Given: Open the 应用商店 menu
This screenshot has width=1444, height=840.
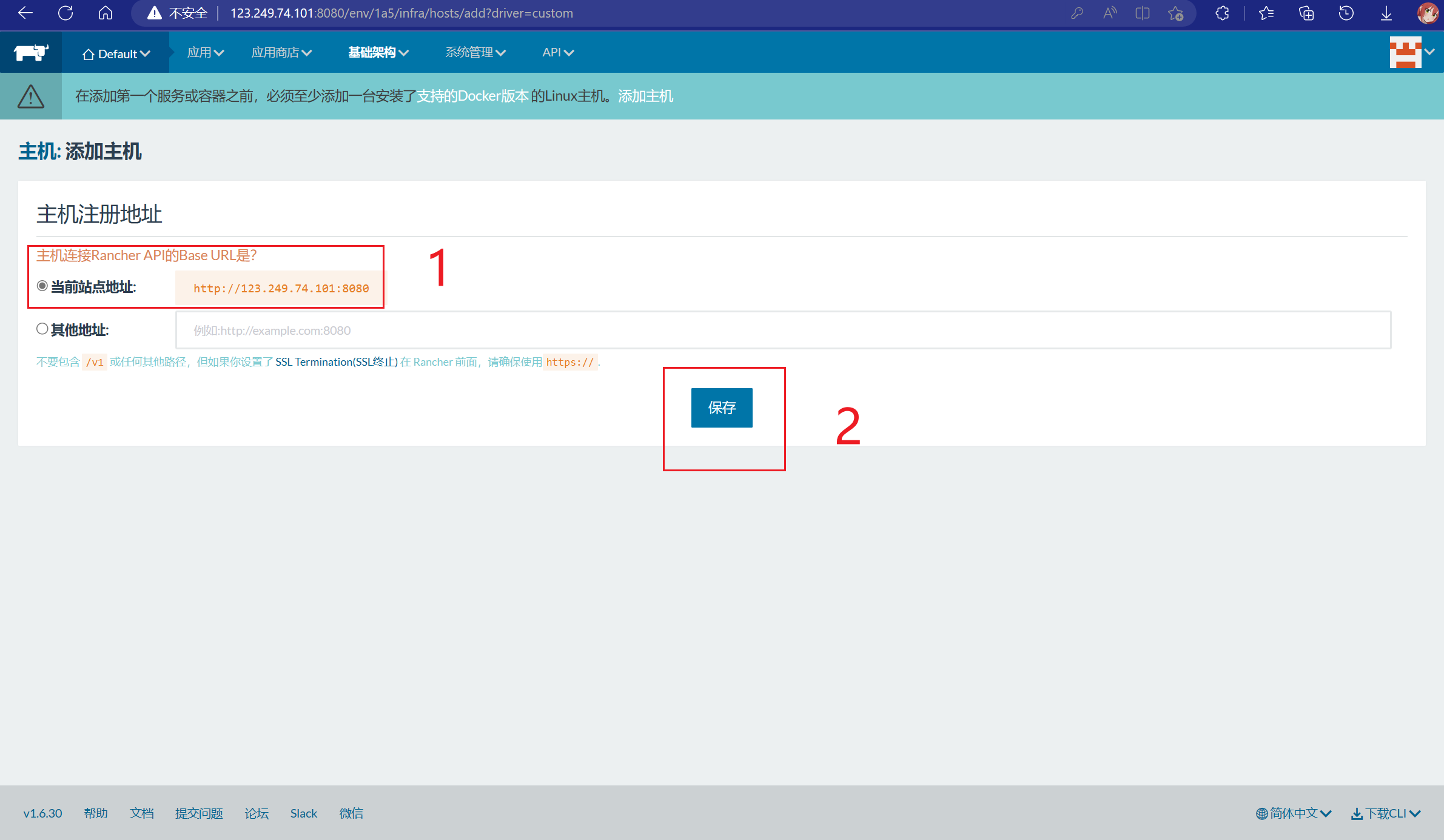Looking at the screenshot, I should [x=281, y=53].
